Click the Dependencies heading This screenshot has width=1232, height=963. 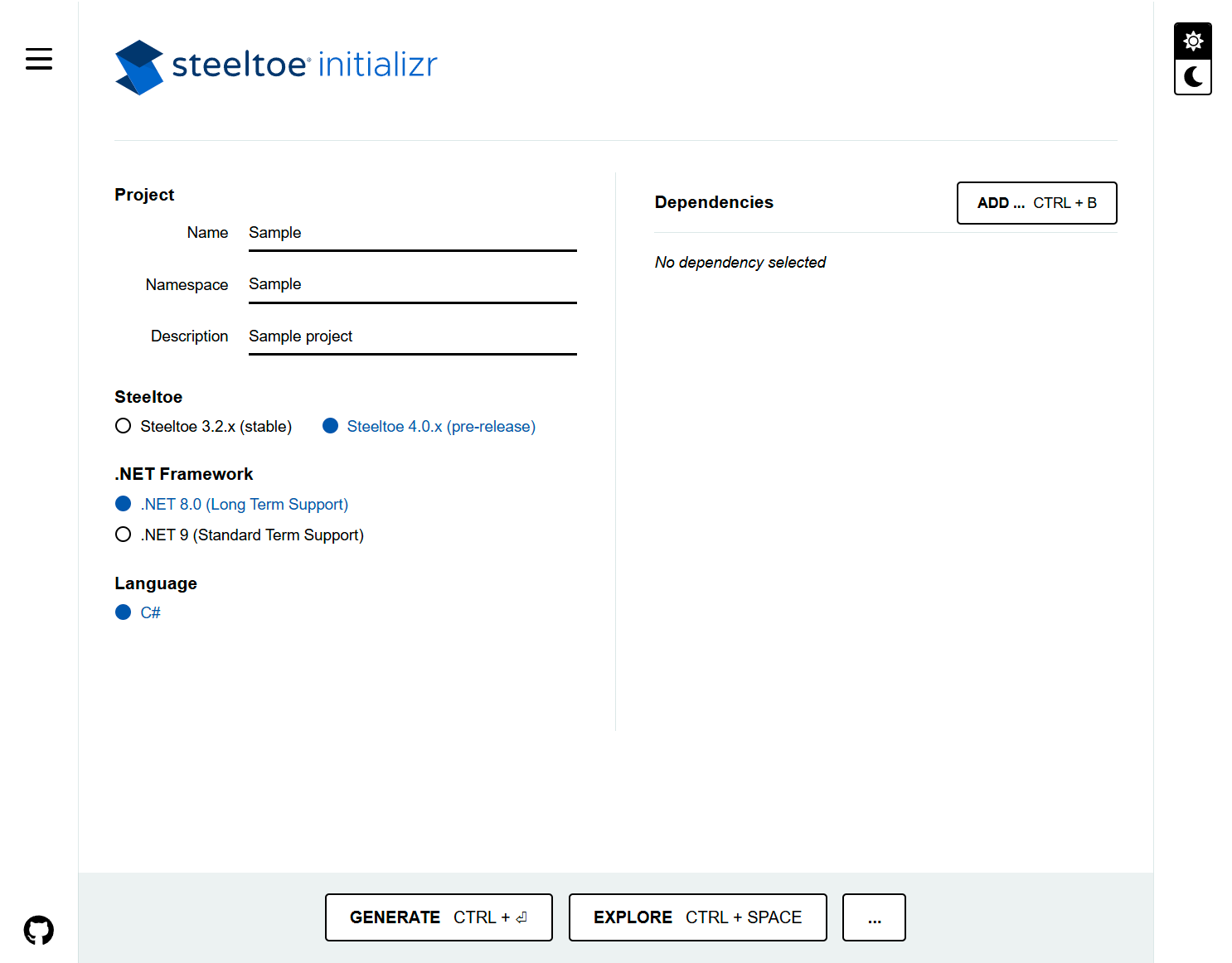pos(714,202)
